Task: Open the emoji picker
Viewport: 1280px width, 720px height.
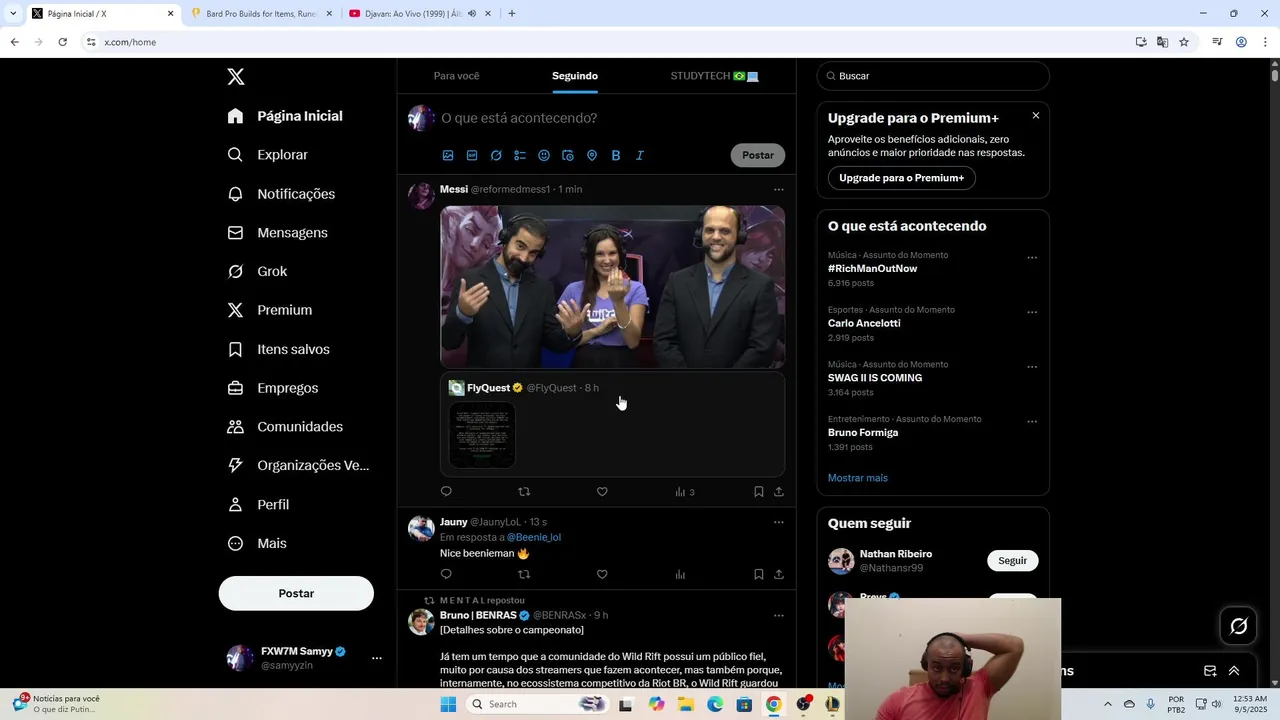Action: [544, 155]
